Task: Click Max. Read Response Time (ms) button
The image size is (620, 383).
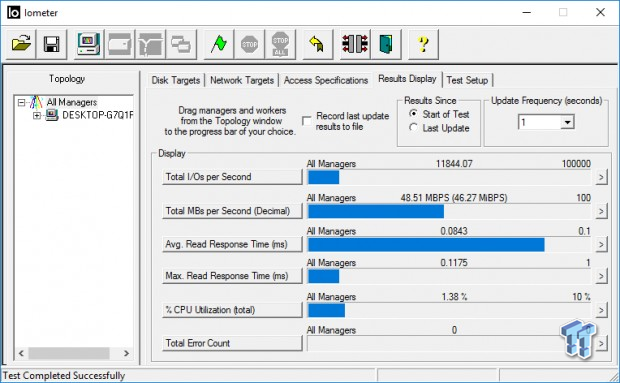Action: (232, 276)
